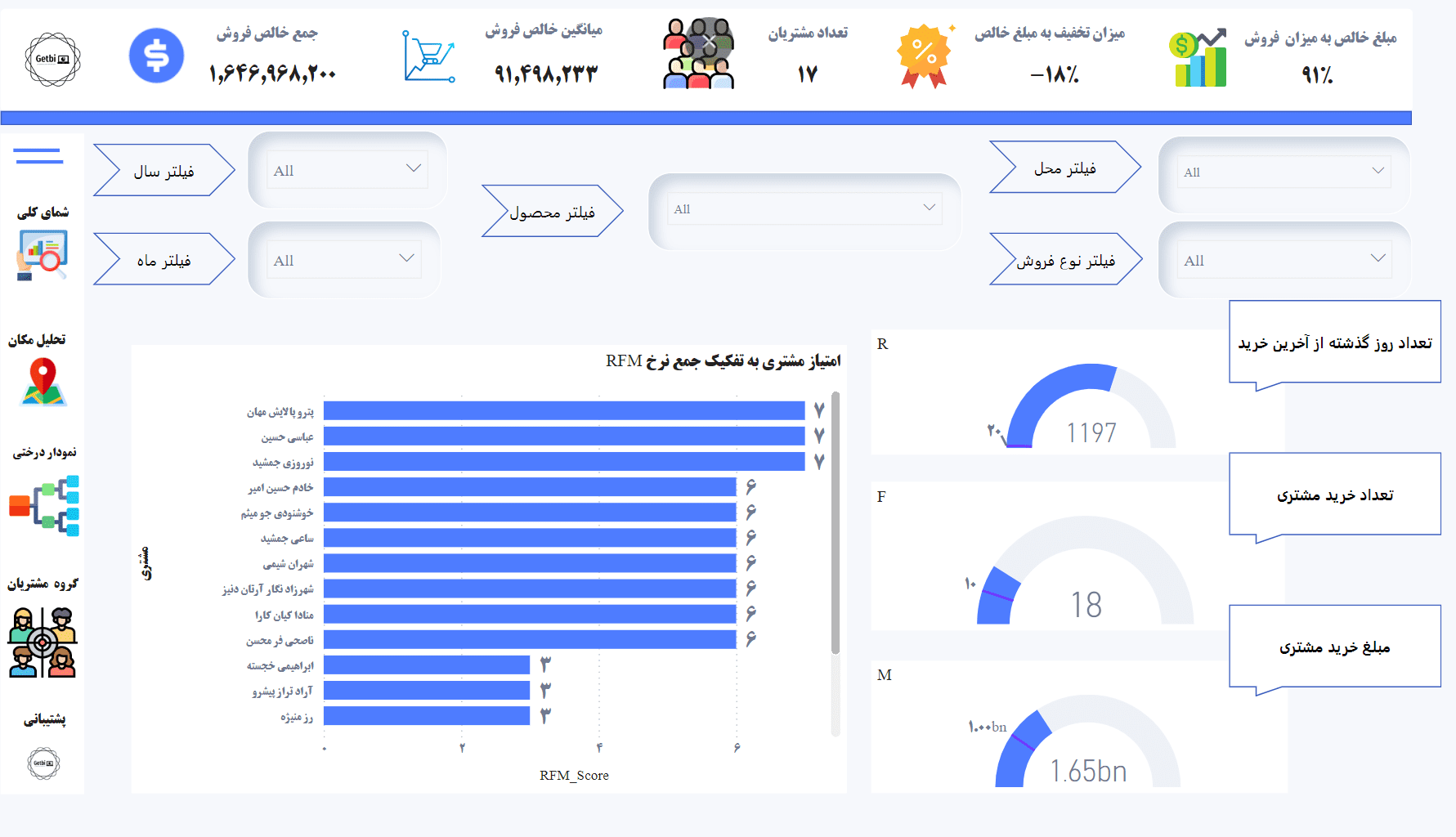Click the فیلتر محل arrow label

coord(1065,168)
